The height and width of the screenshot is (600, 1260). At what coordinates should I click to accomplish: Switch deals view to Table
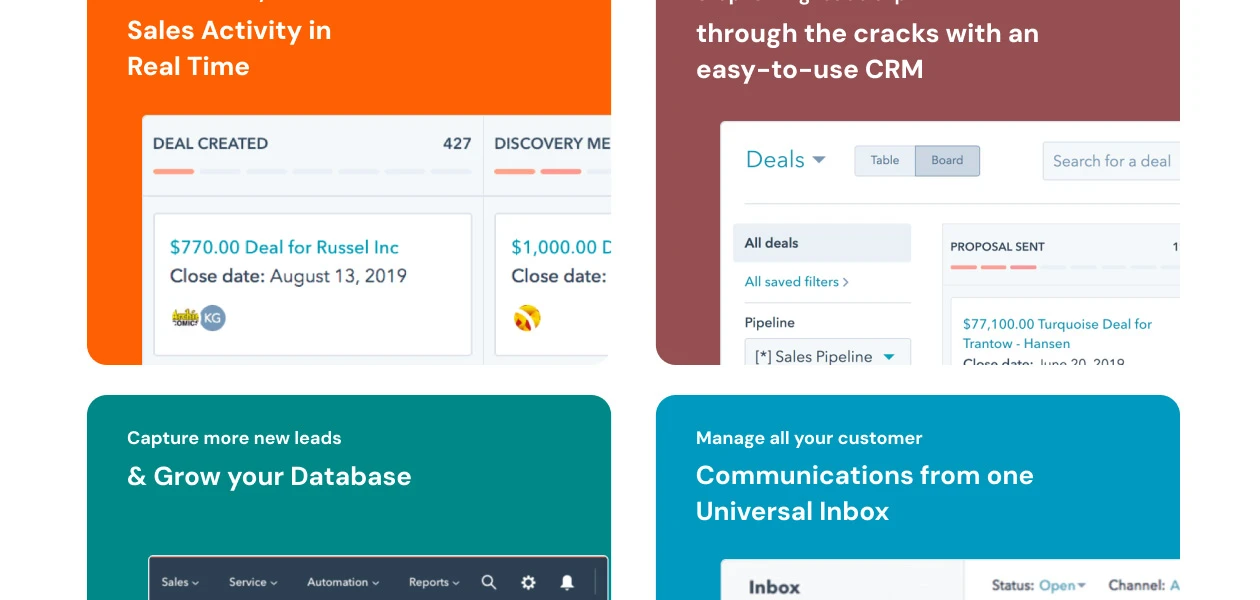pyautogui.click(x=884, y=161)
